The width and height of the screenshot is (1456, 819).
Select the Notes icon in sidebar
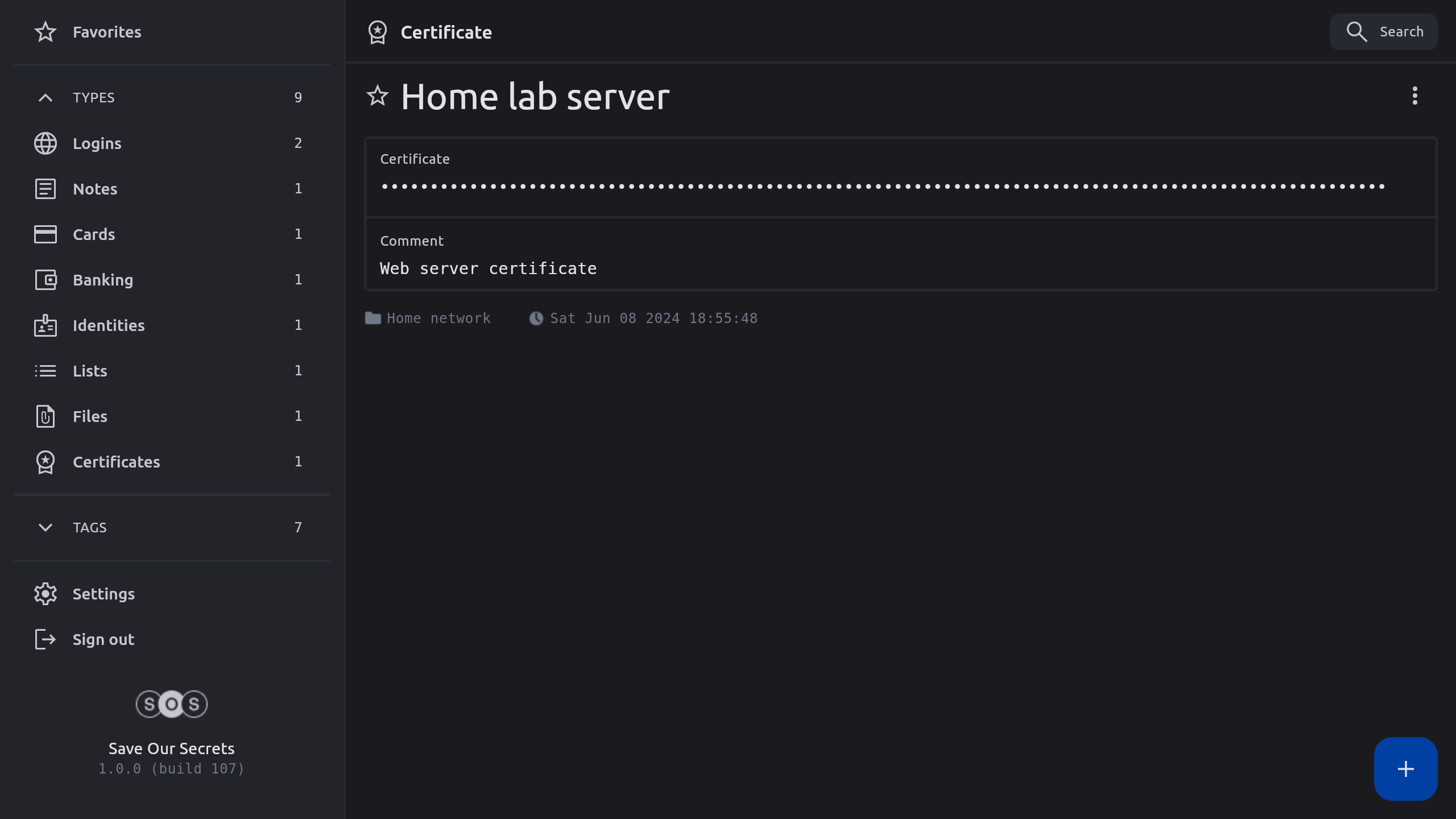(45, 189)
